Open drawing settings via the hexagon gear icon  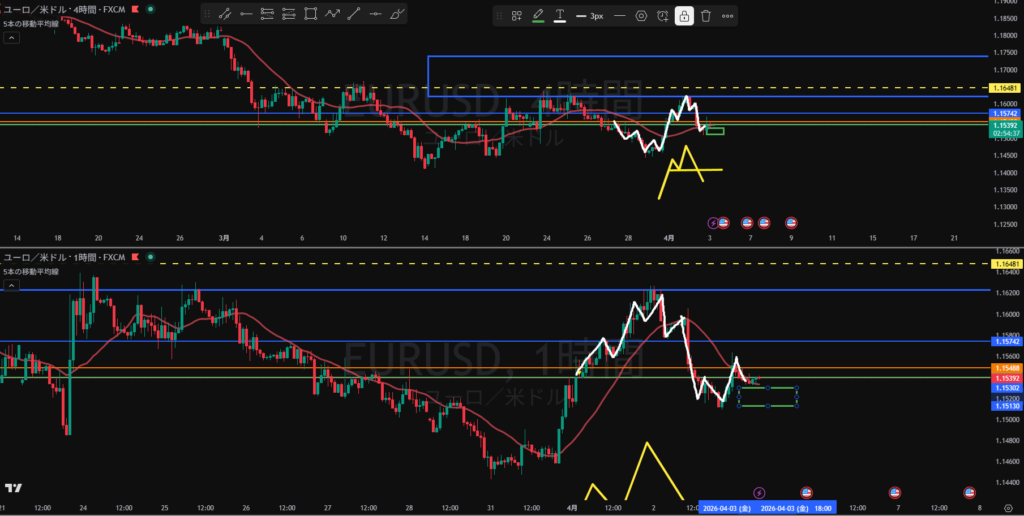[x=641, y=16]
